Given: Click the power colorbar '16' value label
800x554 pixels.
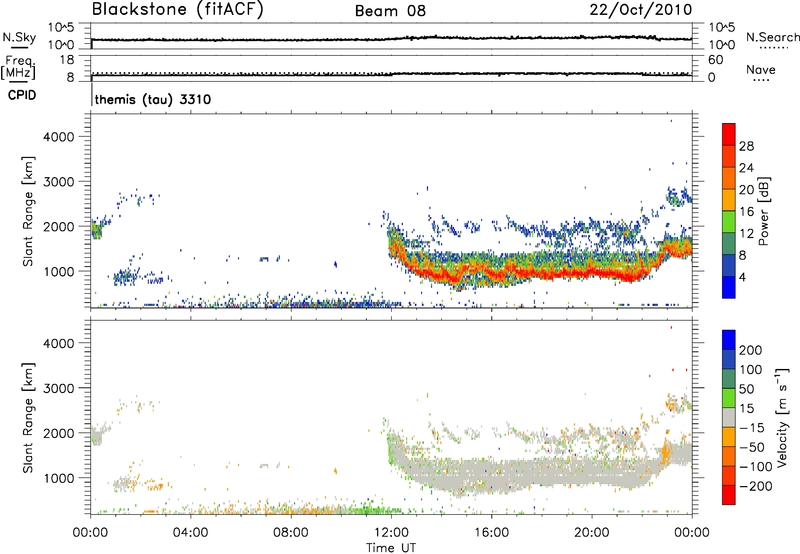Looking at the screenshot, I should 746,212.
